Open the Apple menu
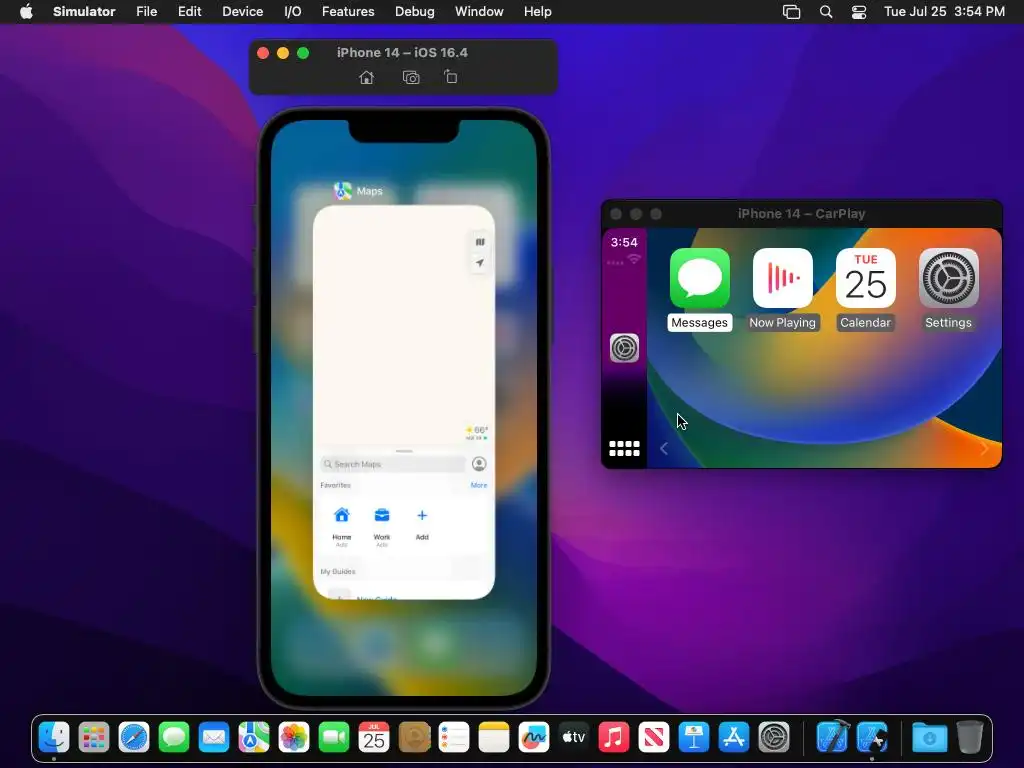The width and height of the screenshot is (1024, 768). tap(26, 12)
